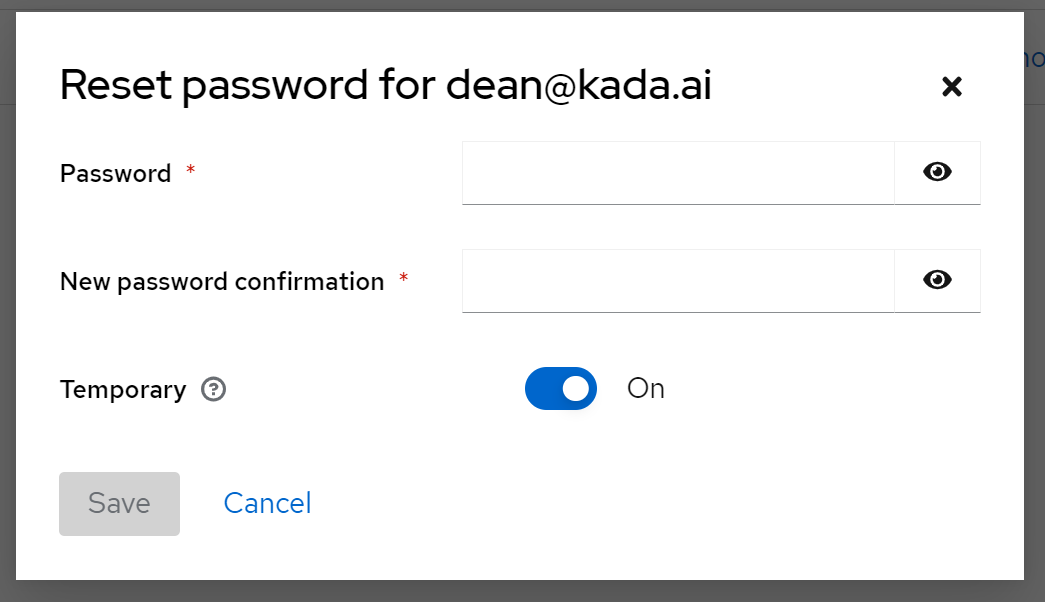Click the partially hidden blue text behind the dialog

(1034, 60)
